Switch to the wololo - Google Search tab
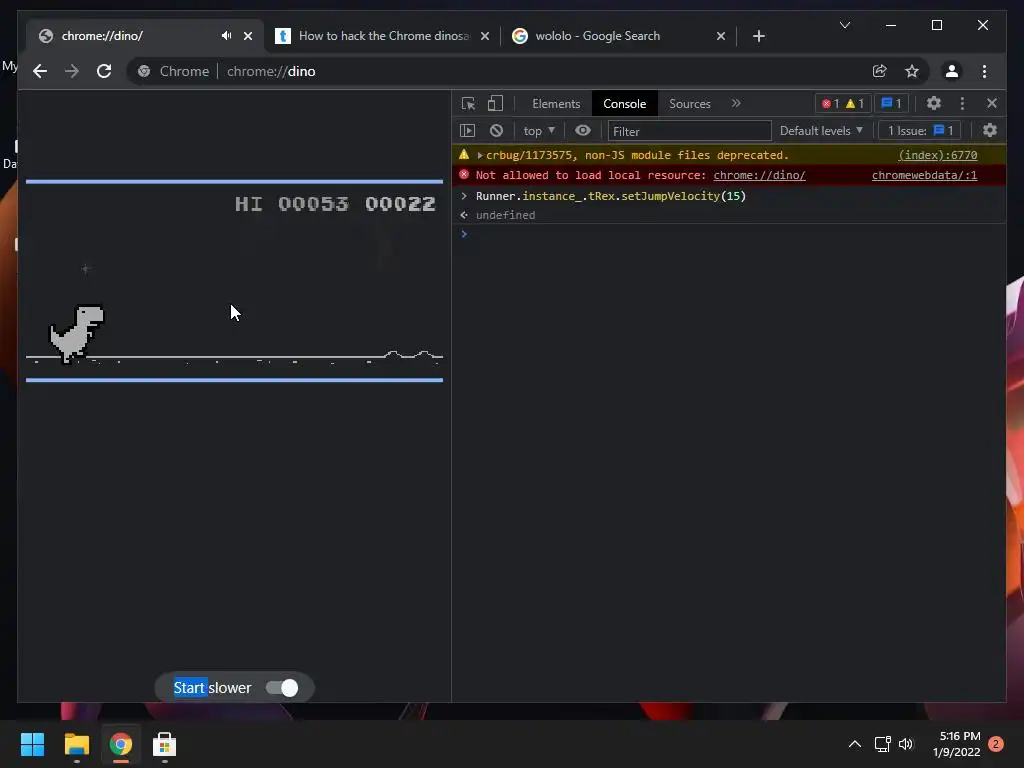Screen dimensions: 1024x768 click(619, 36)
